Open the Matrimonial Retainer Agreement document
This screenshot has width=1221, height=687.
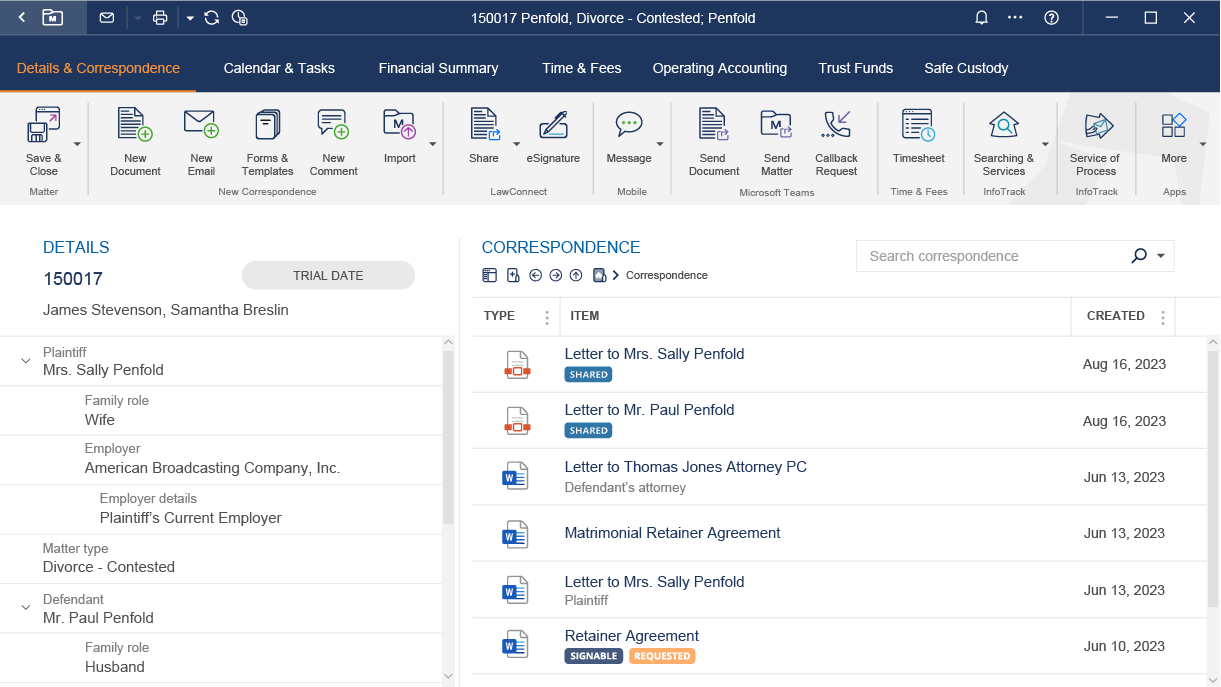pos(672,533)
